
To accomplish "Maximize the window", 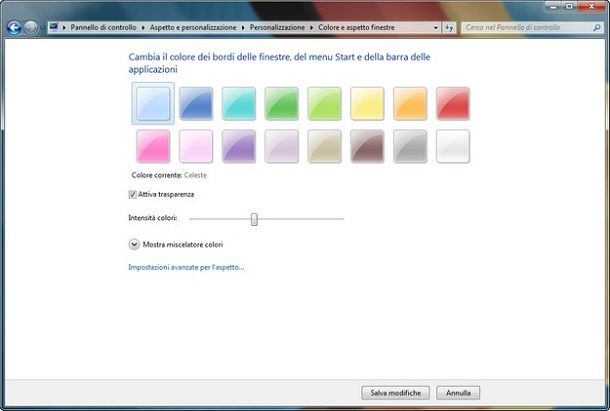I will tap(569, 6).
